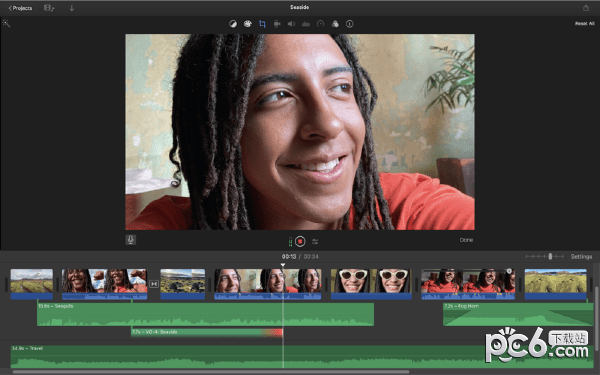The width and height of the screenshot is (600, 375).
Task: Select the red shirt clip near timeline end
Action: coord(468,284)
